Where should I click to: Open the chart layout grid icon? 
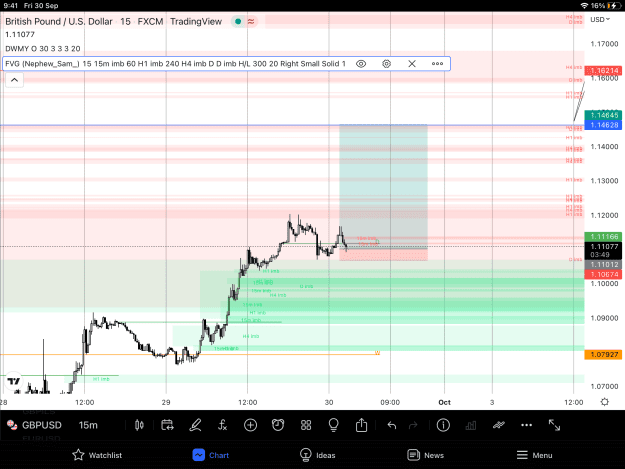[x=306, y=425]
